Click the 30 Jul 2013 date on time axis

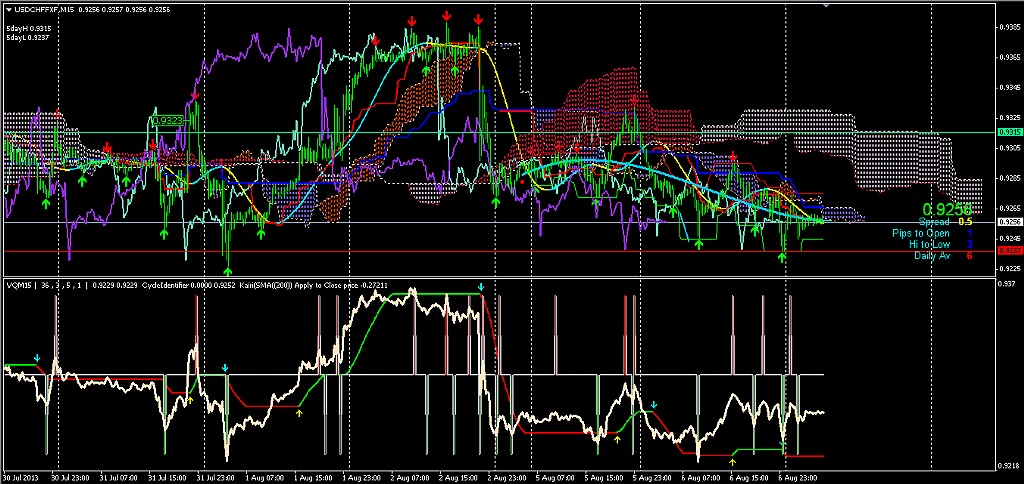click(x=22, y=478)
